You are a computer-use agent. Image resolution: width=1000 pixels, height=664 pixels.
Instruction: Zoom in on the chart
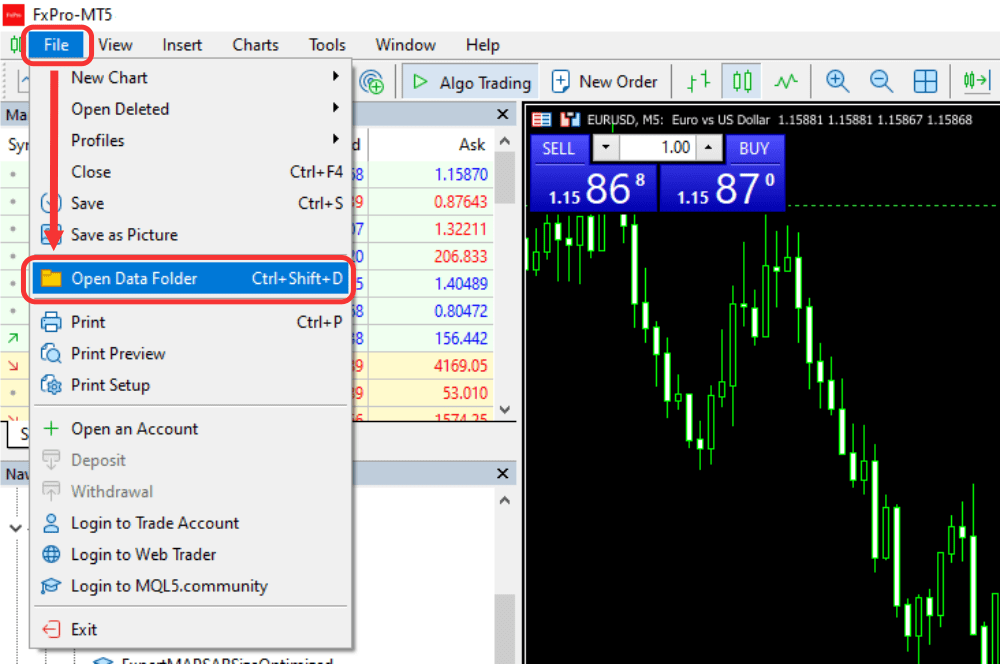point(837,81)
